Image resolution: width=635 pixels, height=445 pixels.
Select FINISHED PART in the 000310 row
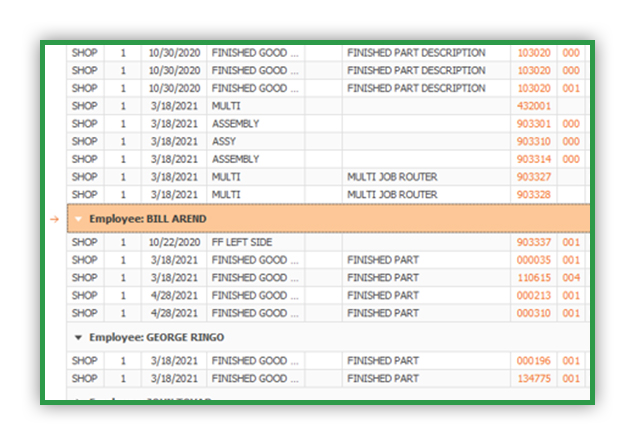426,313
